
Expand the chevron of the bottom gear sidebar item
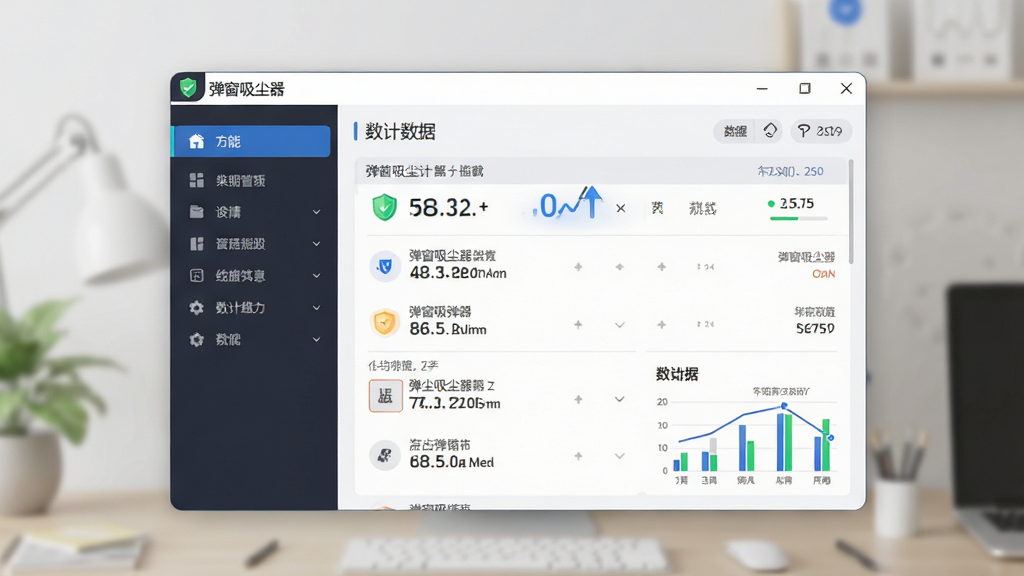(x=317, y=340)
